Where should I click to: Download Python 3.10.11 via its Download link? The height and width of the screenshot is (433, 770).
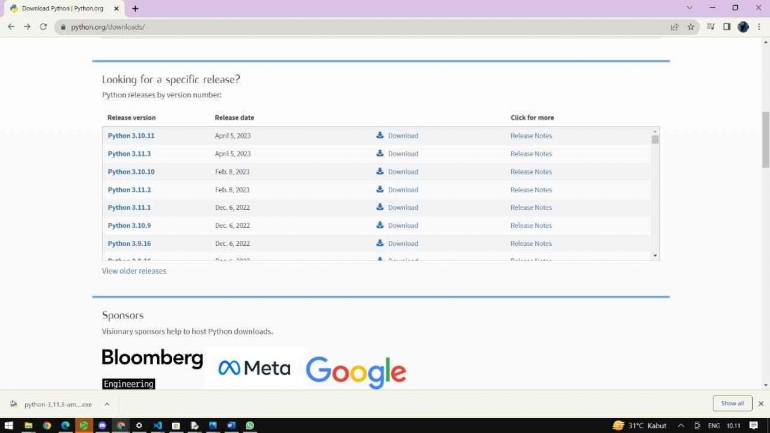coord(403,135)
